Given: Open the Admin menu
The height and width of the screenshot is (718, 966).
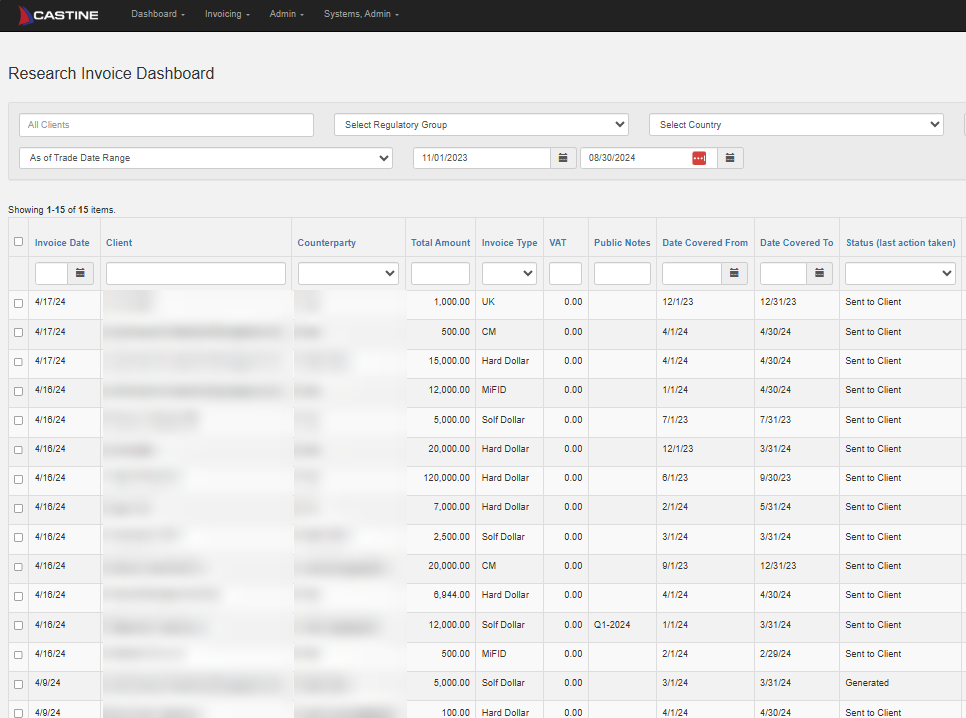Looking at the screenshot, I should [x=286, y=14].
